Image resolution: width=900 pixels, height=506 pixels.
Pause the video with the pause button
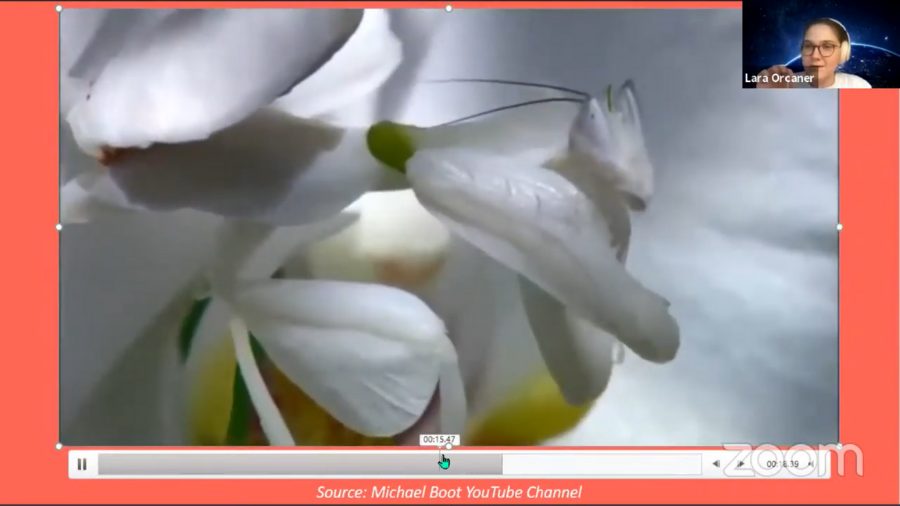tap(82, 464)
